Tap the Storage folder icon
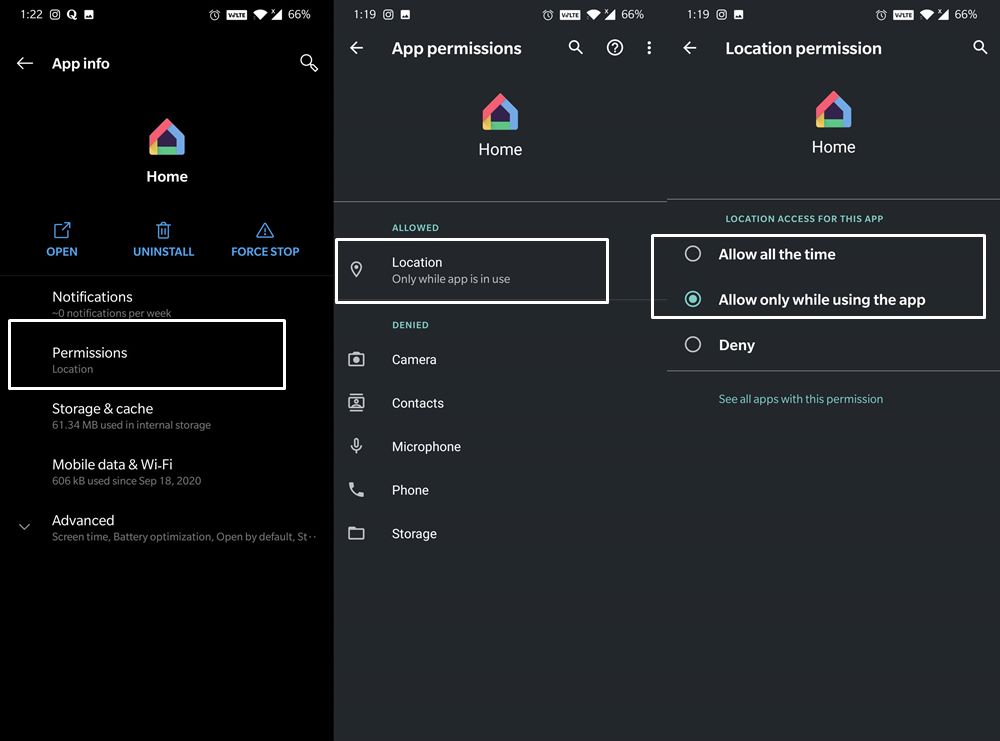1000x741 pixels. tap(357, 533)
